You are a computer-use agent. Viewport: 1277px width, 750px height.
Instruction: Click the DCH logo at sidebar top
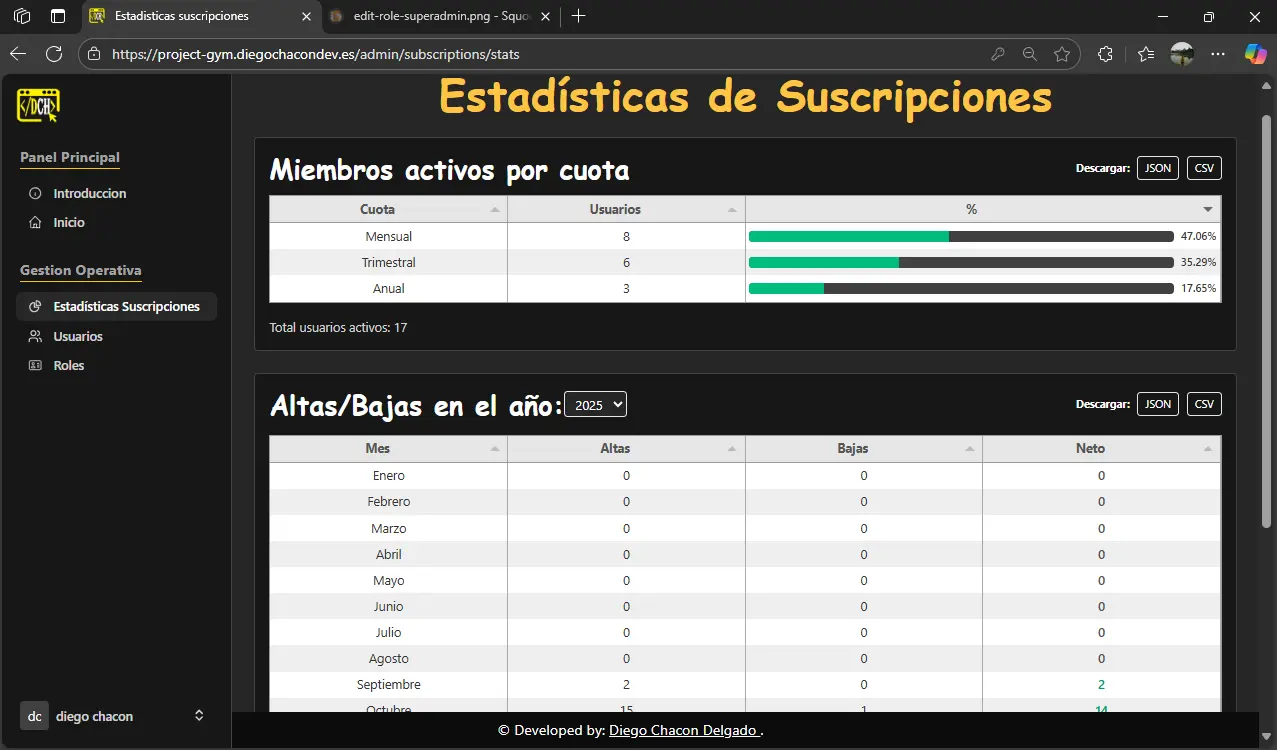38,104
